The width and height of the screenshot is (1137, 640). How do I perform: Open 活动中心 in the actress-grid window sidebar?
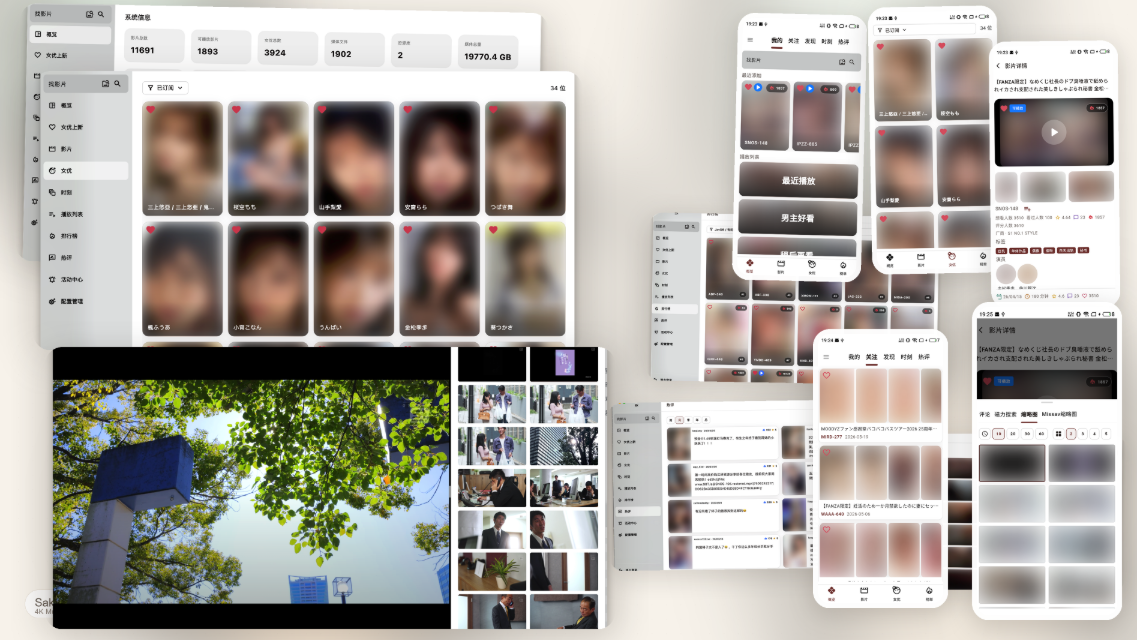coord(86,280)
